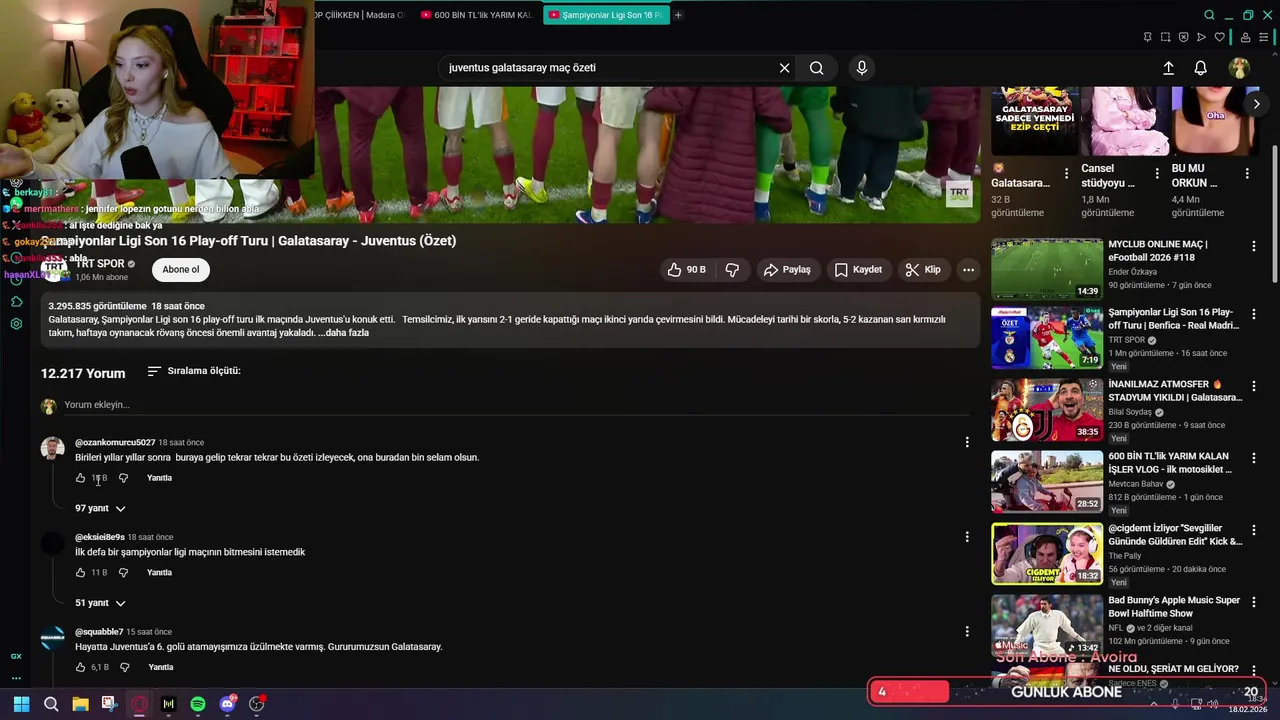The width and height of the screenshot is (1280, 720).
Task: Expand description with ...daha fazla
Action: click(344, 333)
